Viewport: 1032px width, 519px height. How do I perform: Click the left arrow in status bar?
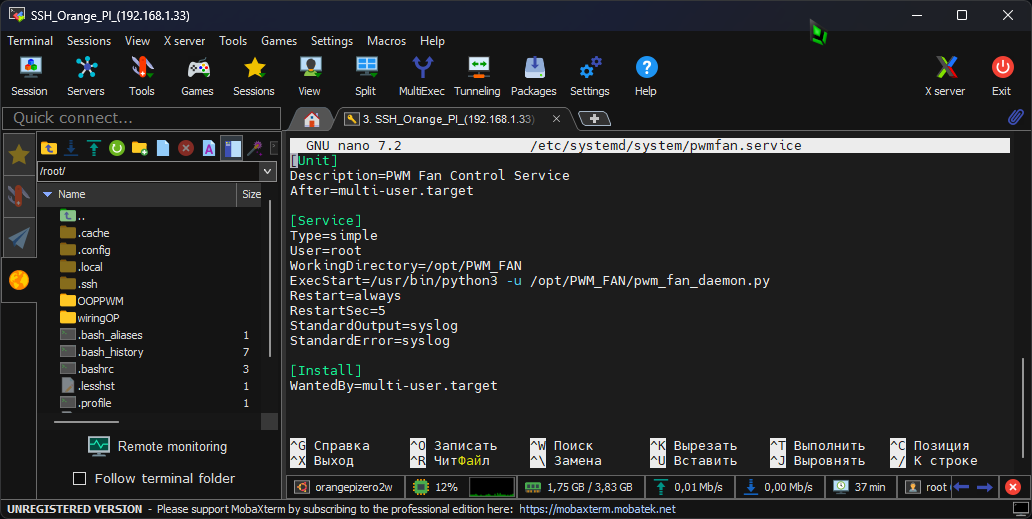click(x=961, y=487)
